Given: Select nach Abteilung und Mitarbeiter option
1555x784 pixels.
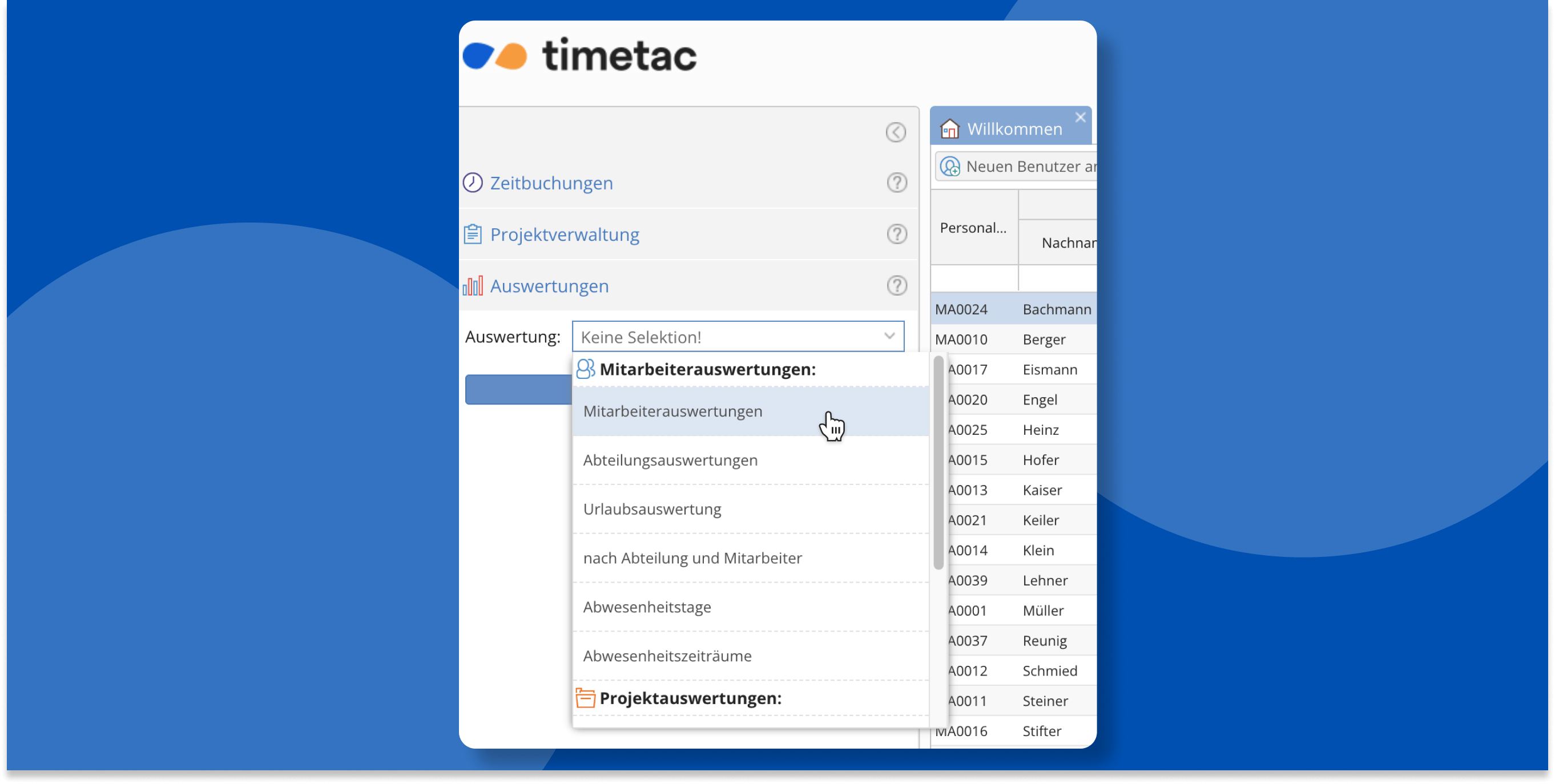Looking at the screenshot, I should (693, 558).
